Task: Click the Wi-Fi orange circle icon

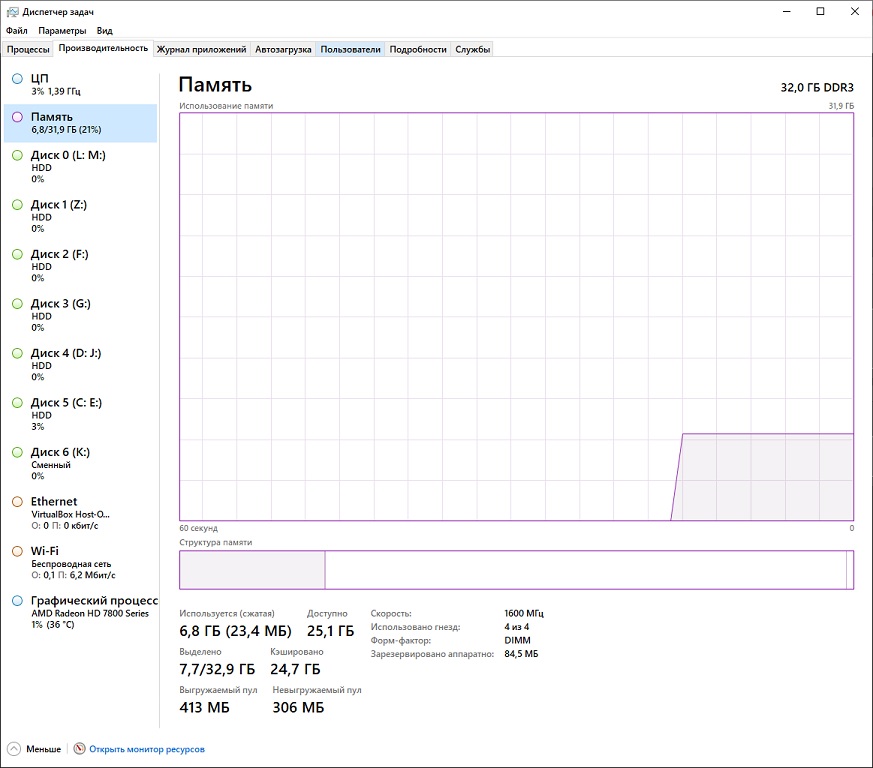Action: [17, 551]
